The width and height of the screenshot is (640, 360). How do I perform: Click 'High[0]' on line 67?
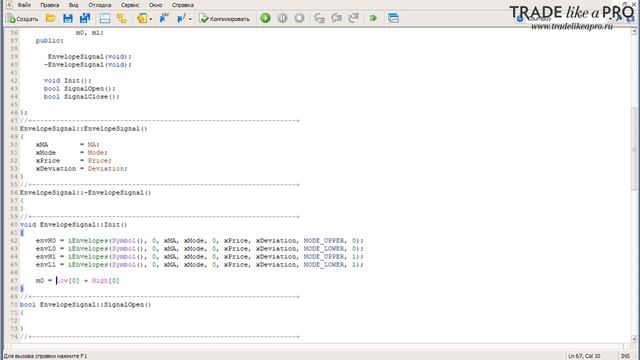106,281
